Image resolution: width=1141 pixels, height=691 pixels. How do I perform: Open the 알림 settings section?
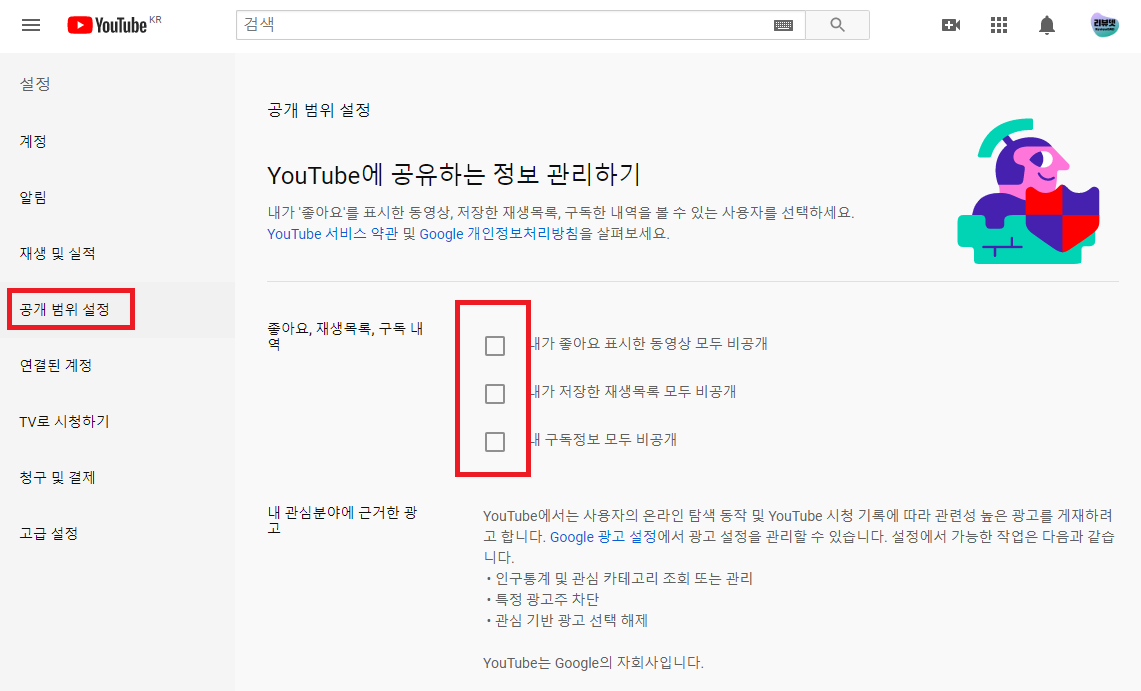33,197
